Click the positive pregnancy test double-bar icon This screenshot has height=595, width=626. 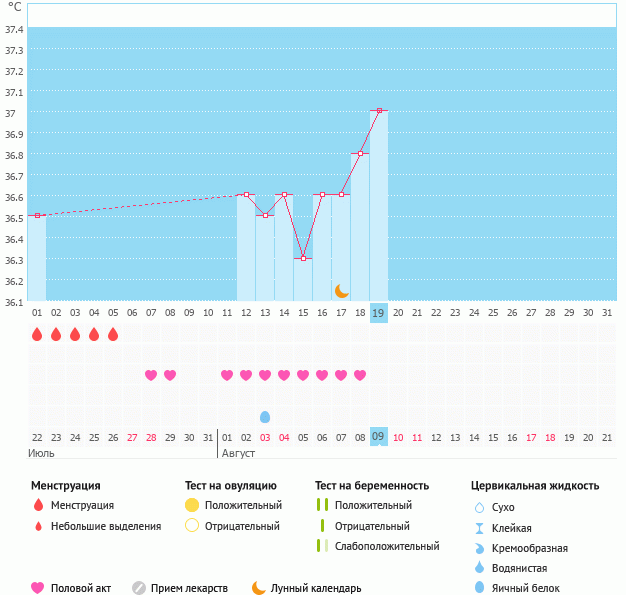coord(321,505)
